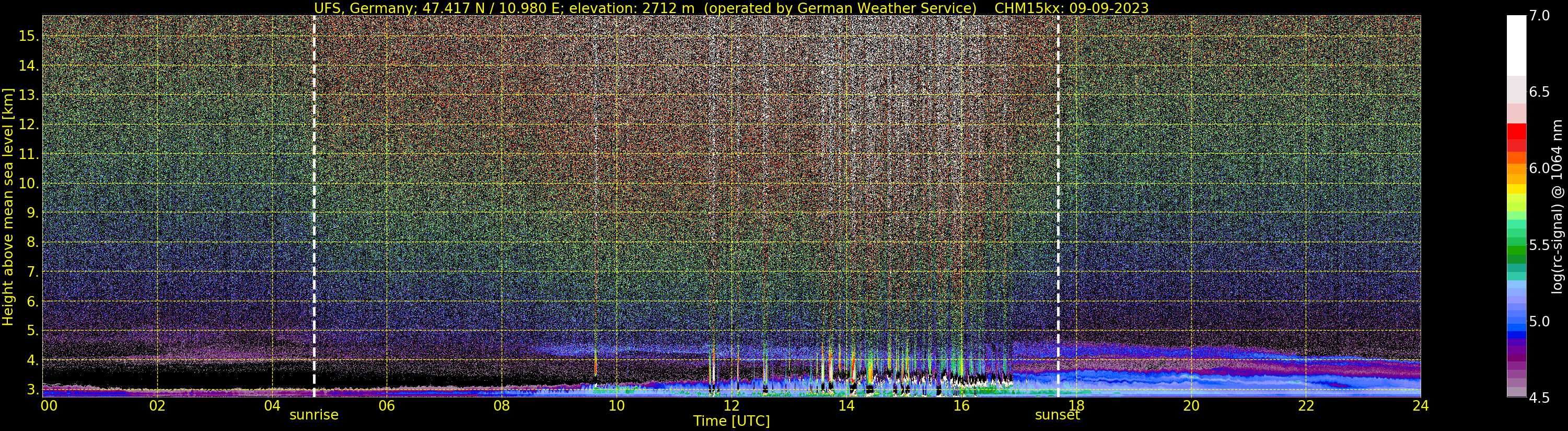Click the height axis tick '12.'
Screen dimensions: 1568x431
coord(29,124)
